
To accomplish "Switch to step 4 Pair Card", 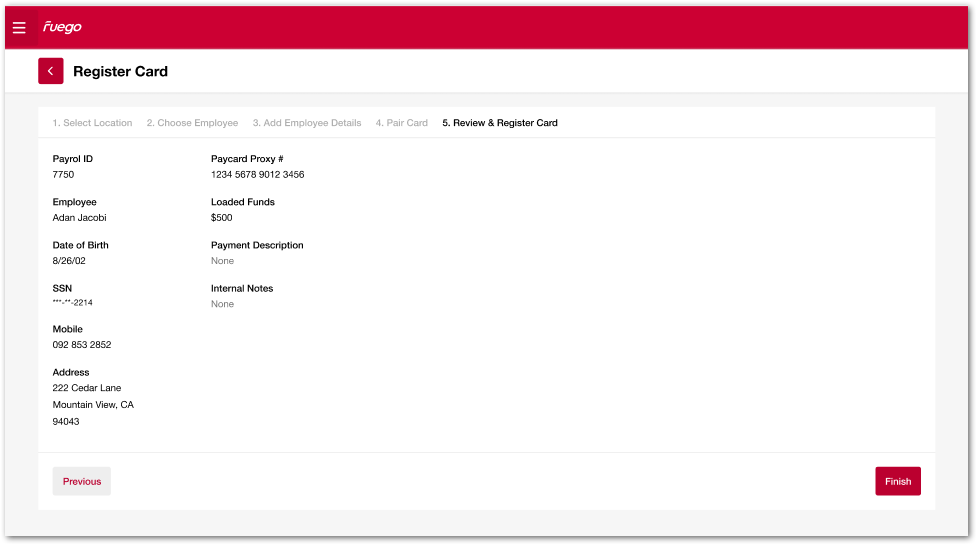I will coord(402,123).
